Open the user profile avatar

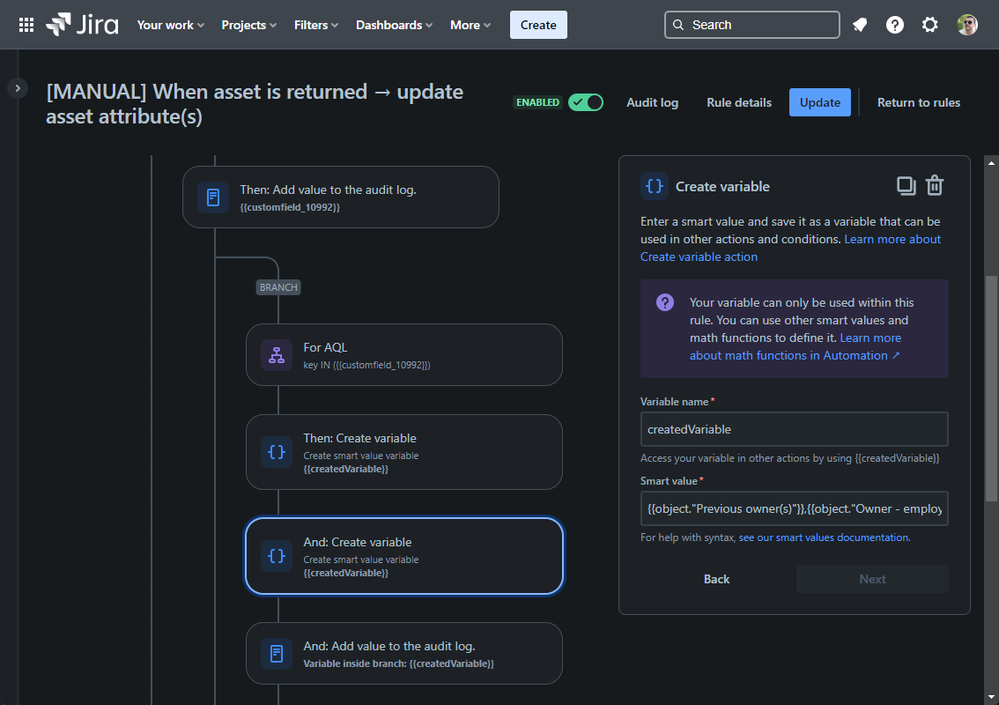point(967,25)
